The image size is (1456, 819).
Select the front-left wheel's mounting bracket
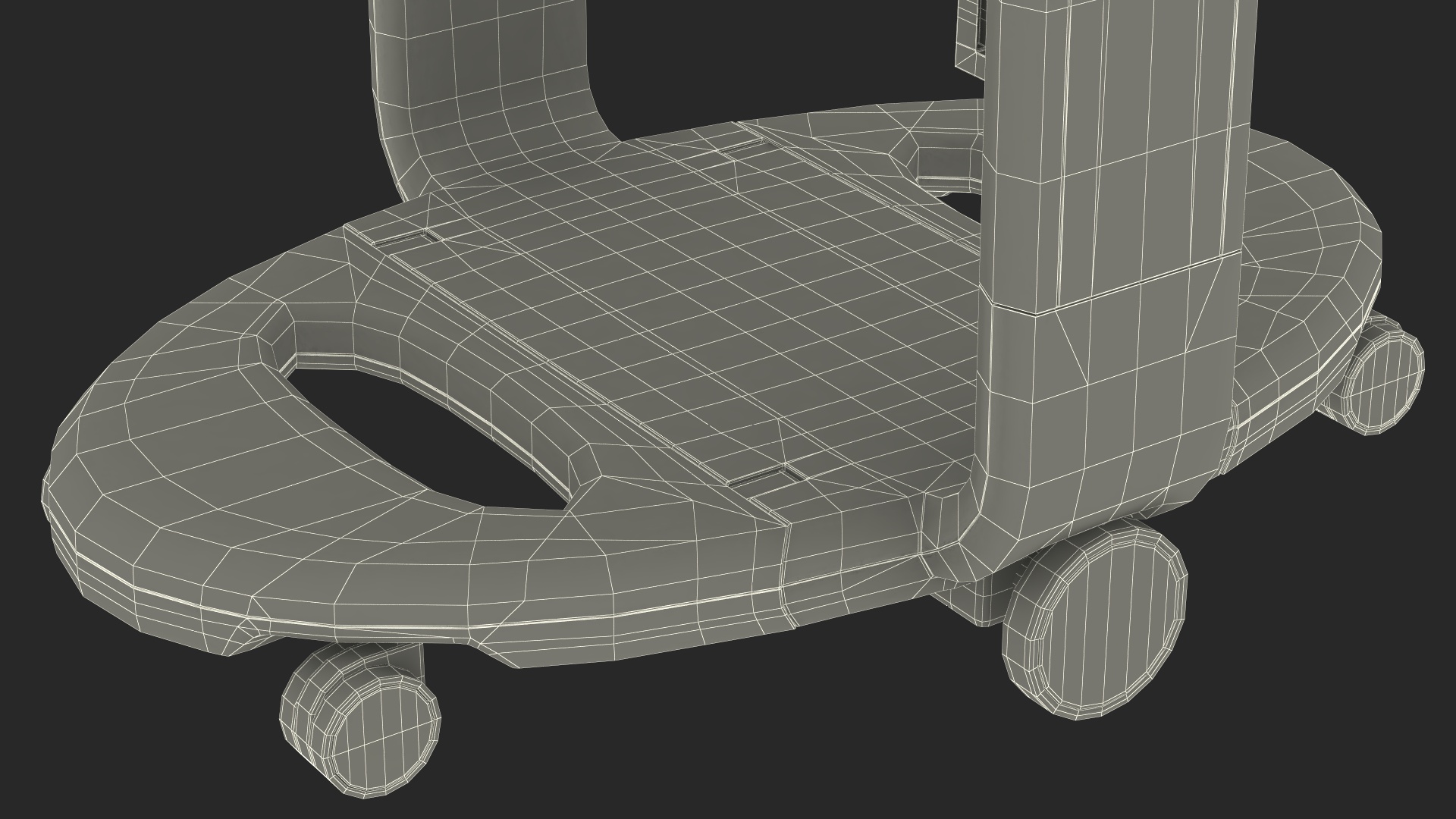(406, 658)
